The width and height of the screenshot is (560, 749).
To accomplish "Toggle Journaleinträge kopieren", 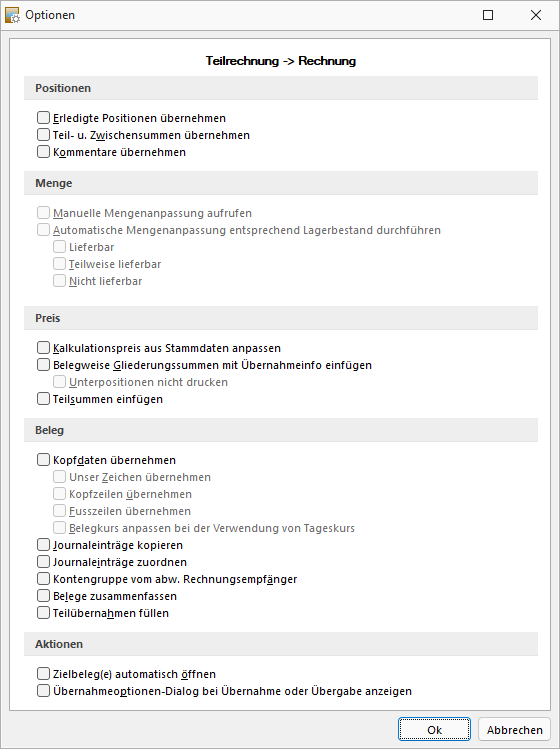I will click(43, 545).
